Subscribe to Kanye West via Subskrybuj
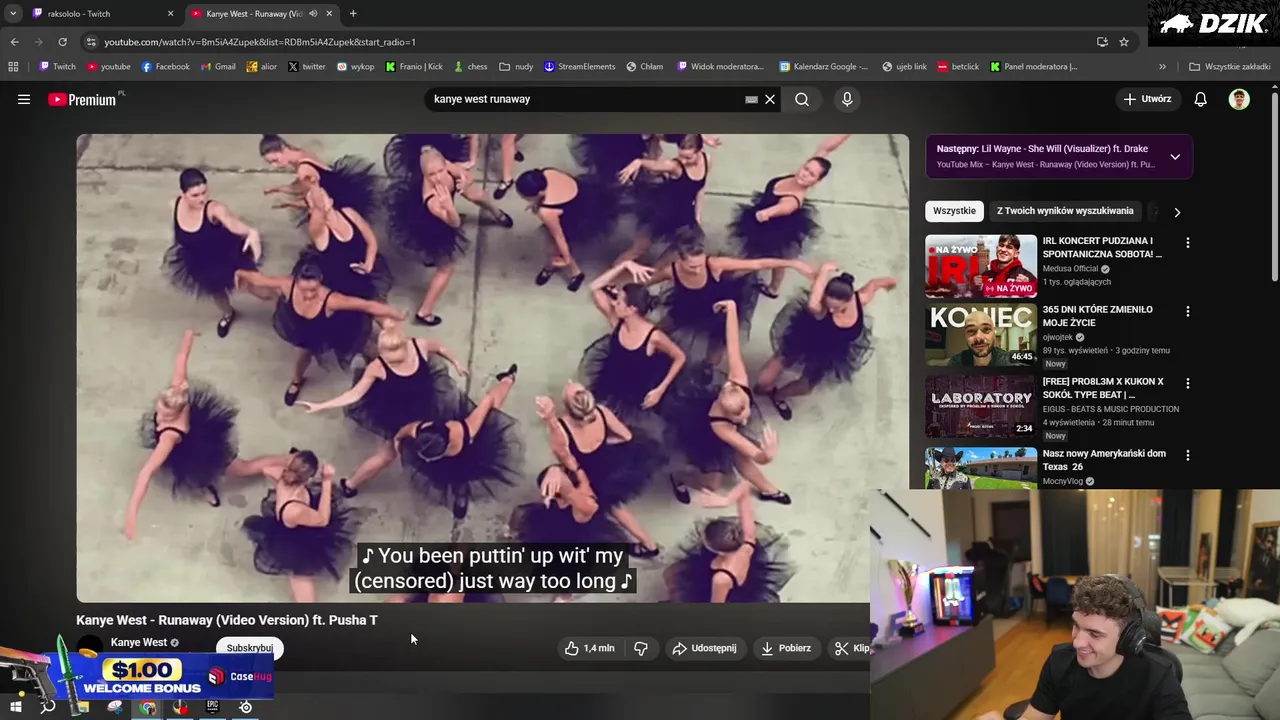 tap(250, 648)
